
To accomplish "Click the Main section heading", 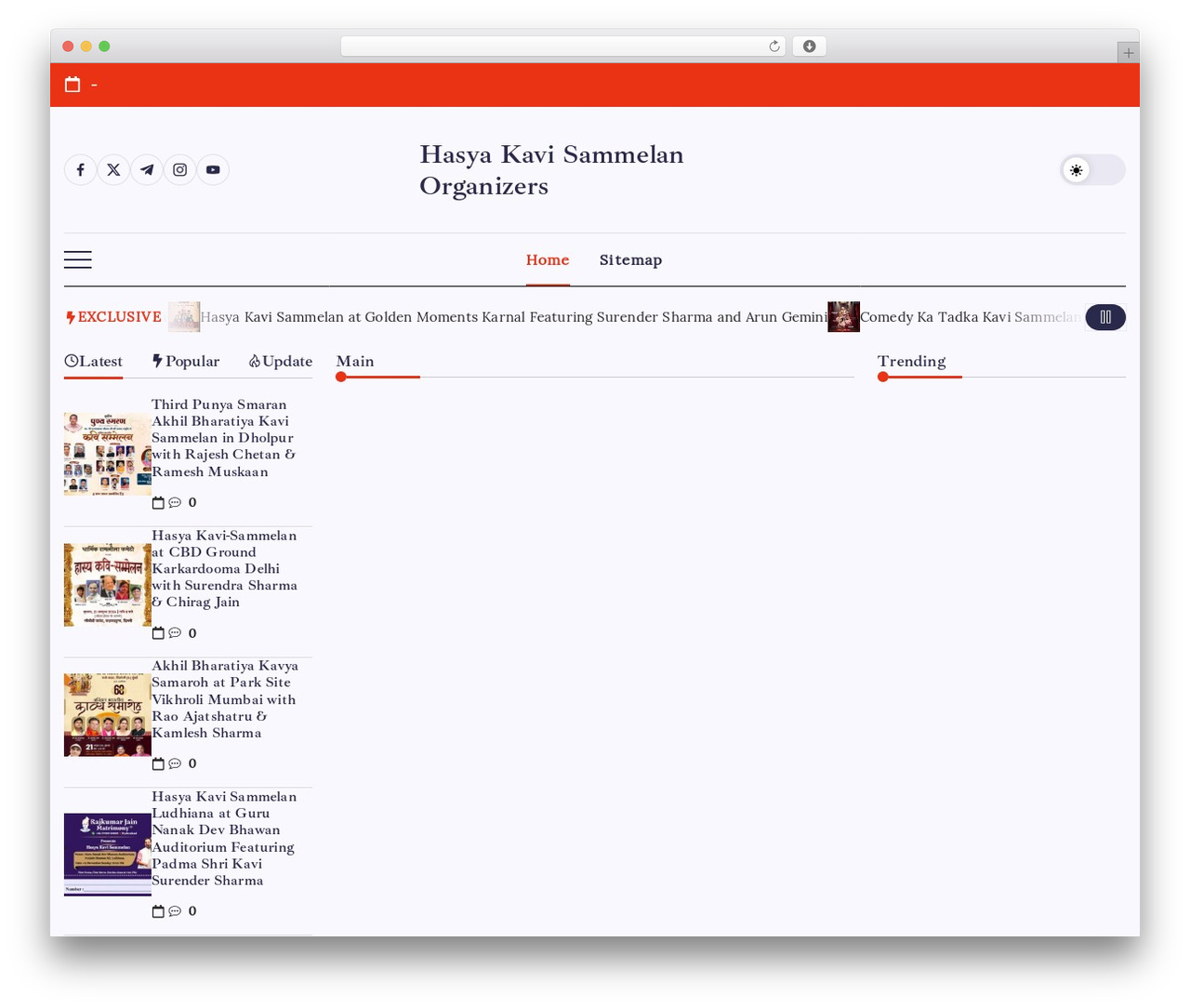I will click(355, 362).
